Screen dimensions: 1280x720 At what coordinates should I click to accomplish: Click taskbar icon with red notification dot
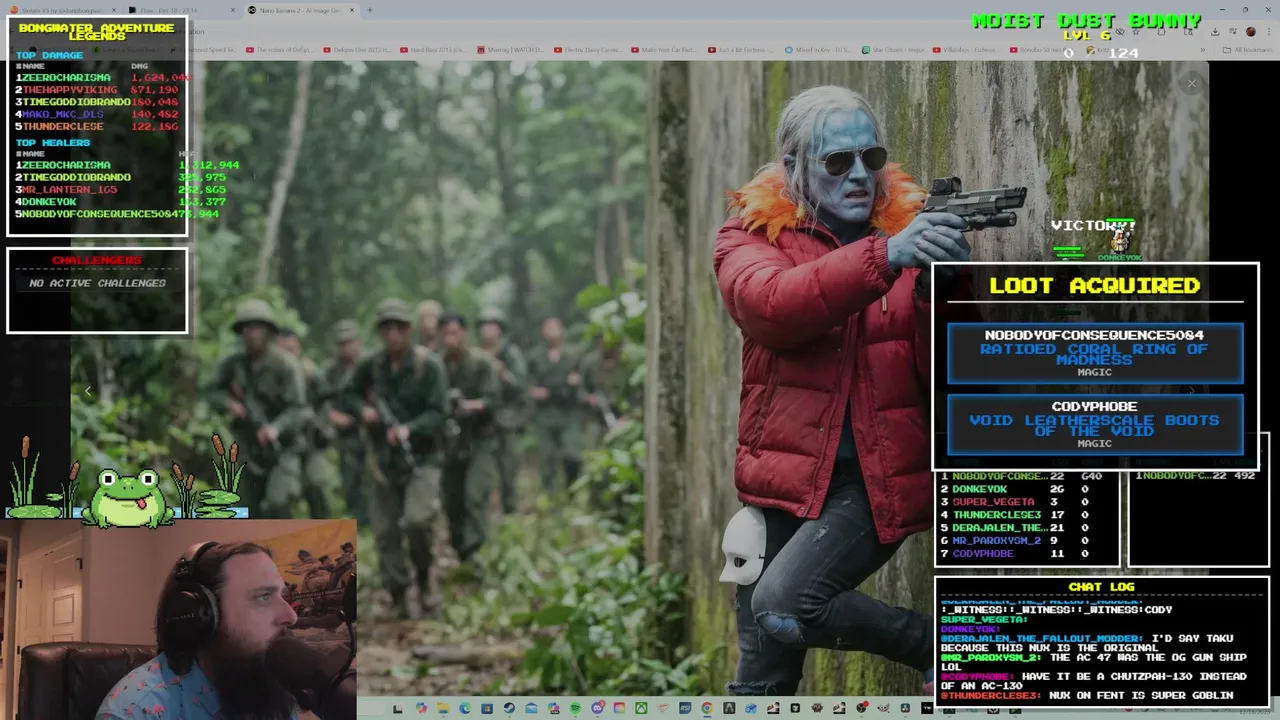[x=861, y=709]
